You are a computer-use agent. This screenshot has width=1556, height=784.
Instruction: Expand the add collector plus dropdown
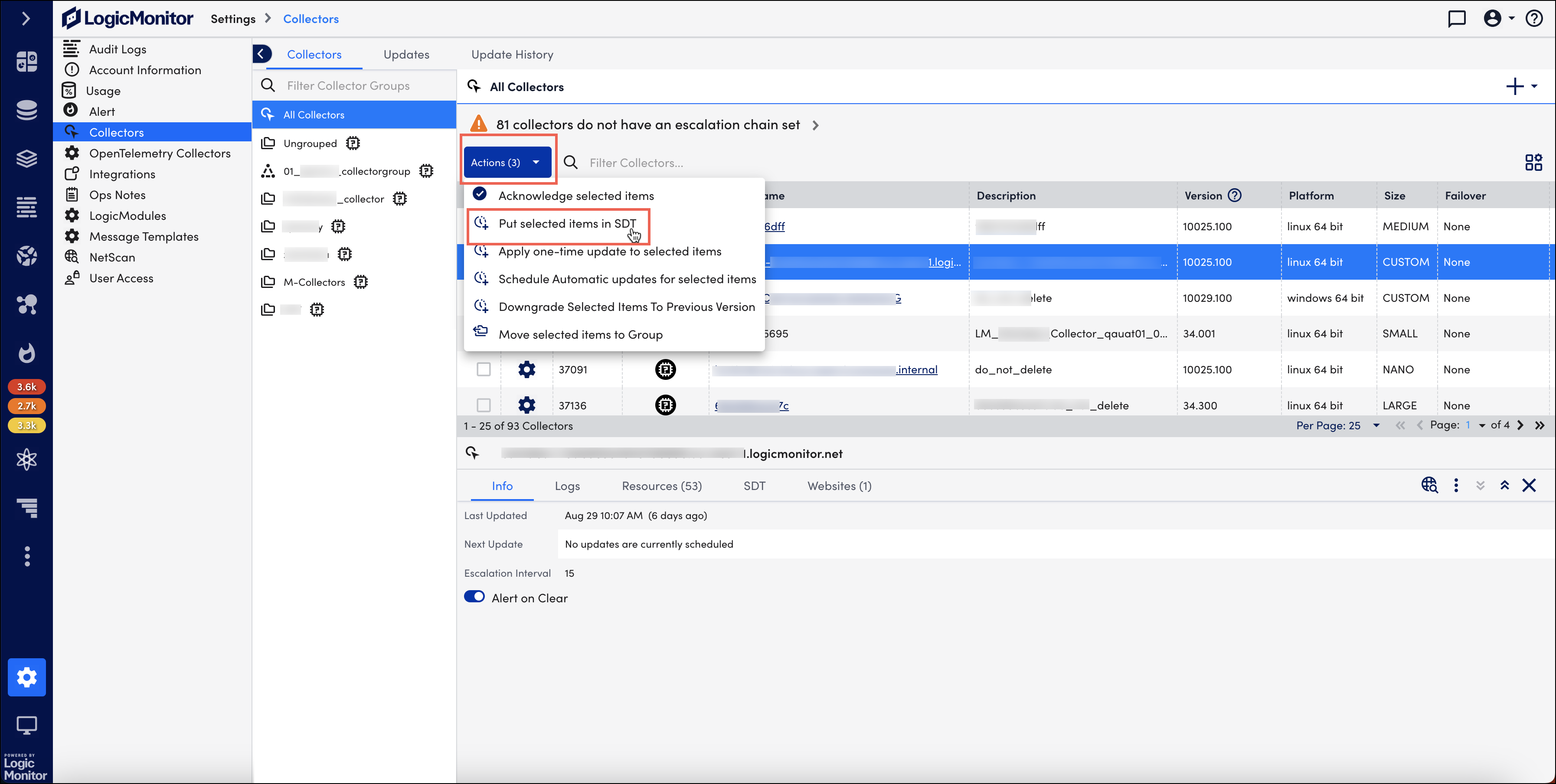[1522, 86]
